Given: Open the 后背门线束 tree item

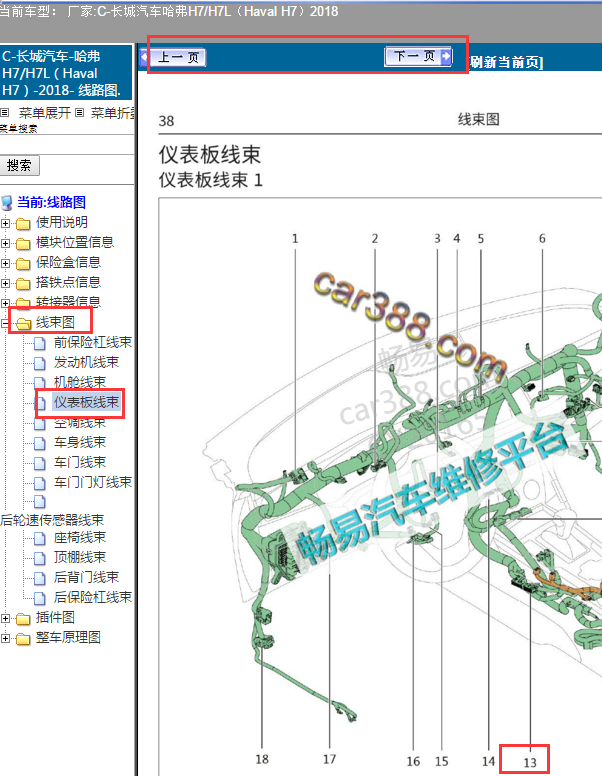Looking at the screenshot, I should coord(86,578).
